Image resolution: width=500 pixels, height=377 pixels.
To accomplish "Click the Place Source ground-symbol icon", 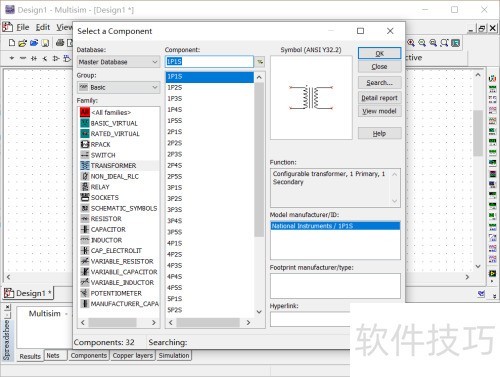I will tap(12, 58).
